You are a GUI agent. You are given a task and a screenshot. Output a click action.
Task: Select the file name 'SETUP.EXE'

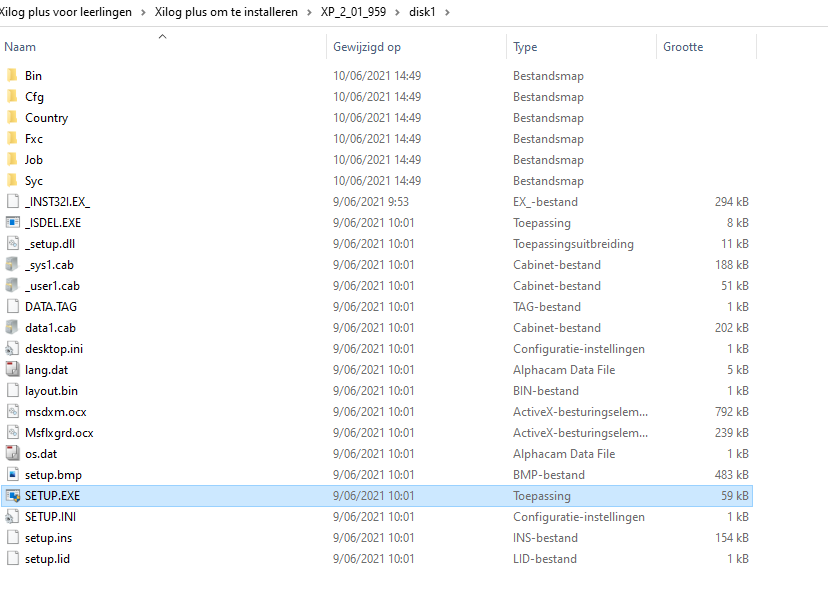tap(52, 496)
